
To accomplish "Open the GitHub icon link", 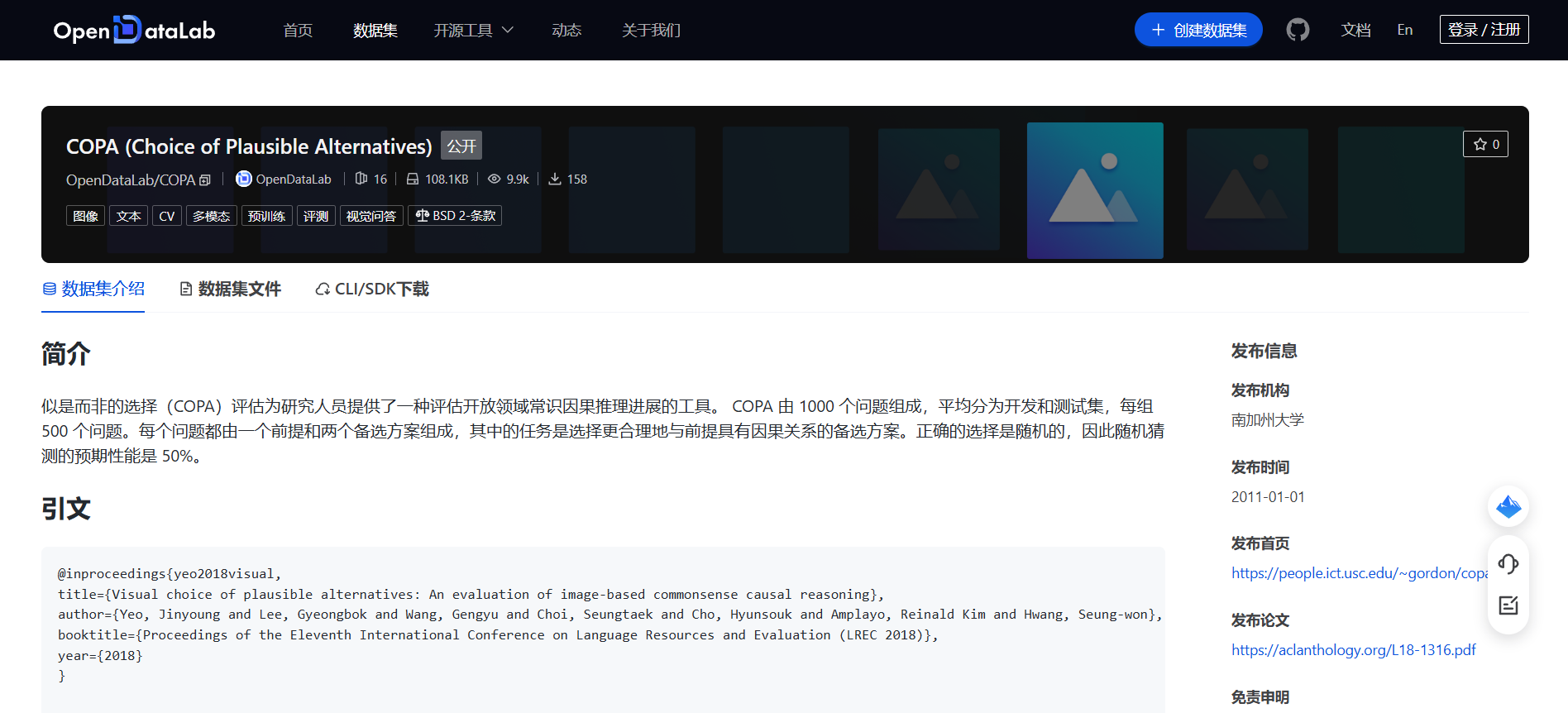I will tap(1298, 30).
